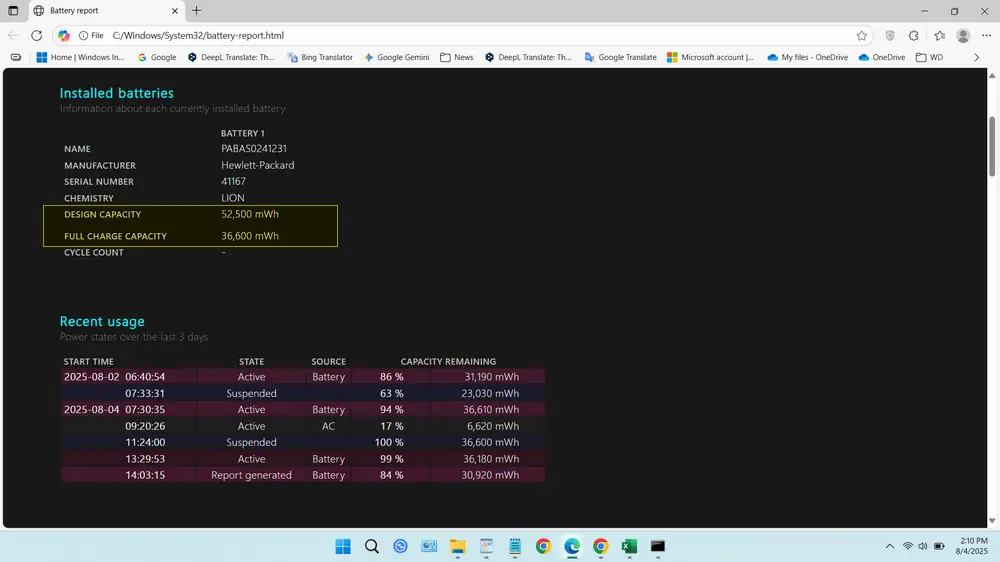Click scrollbar down arrow
The image size is (1000, 562).
click(992, 521)
